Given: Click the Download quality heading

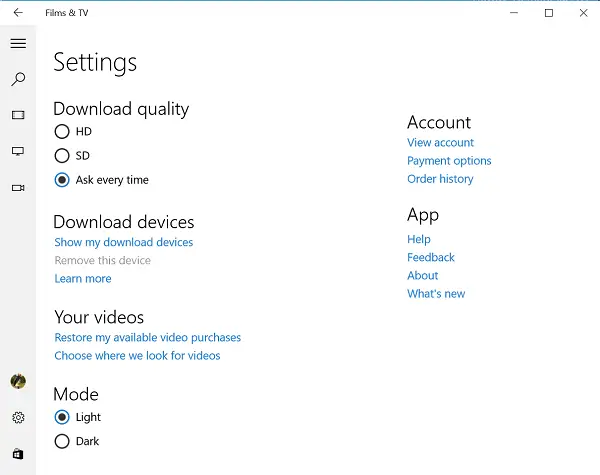Looking at the screenshot, I should click(121, 109).
